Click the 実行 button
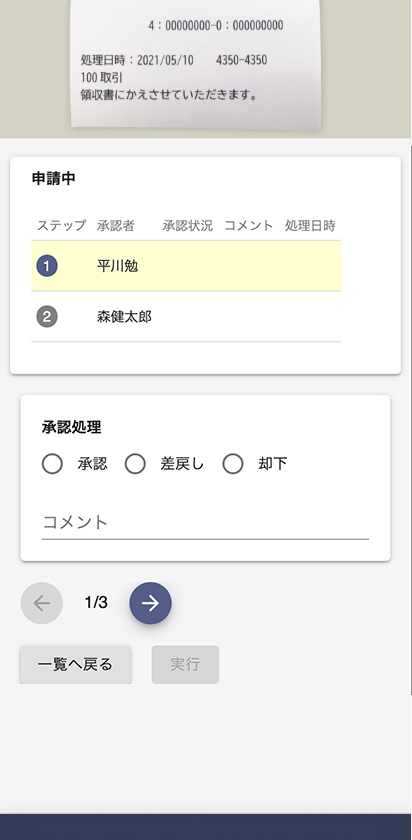412x840 pixels. tap(185, 665)
